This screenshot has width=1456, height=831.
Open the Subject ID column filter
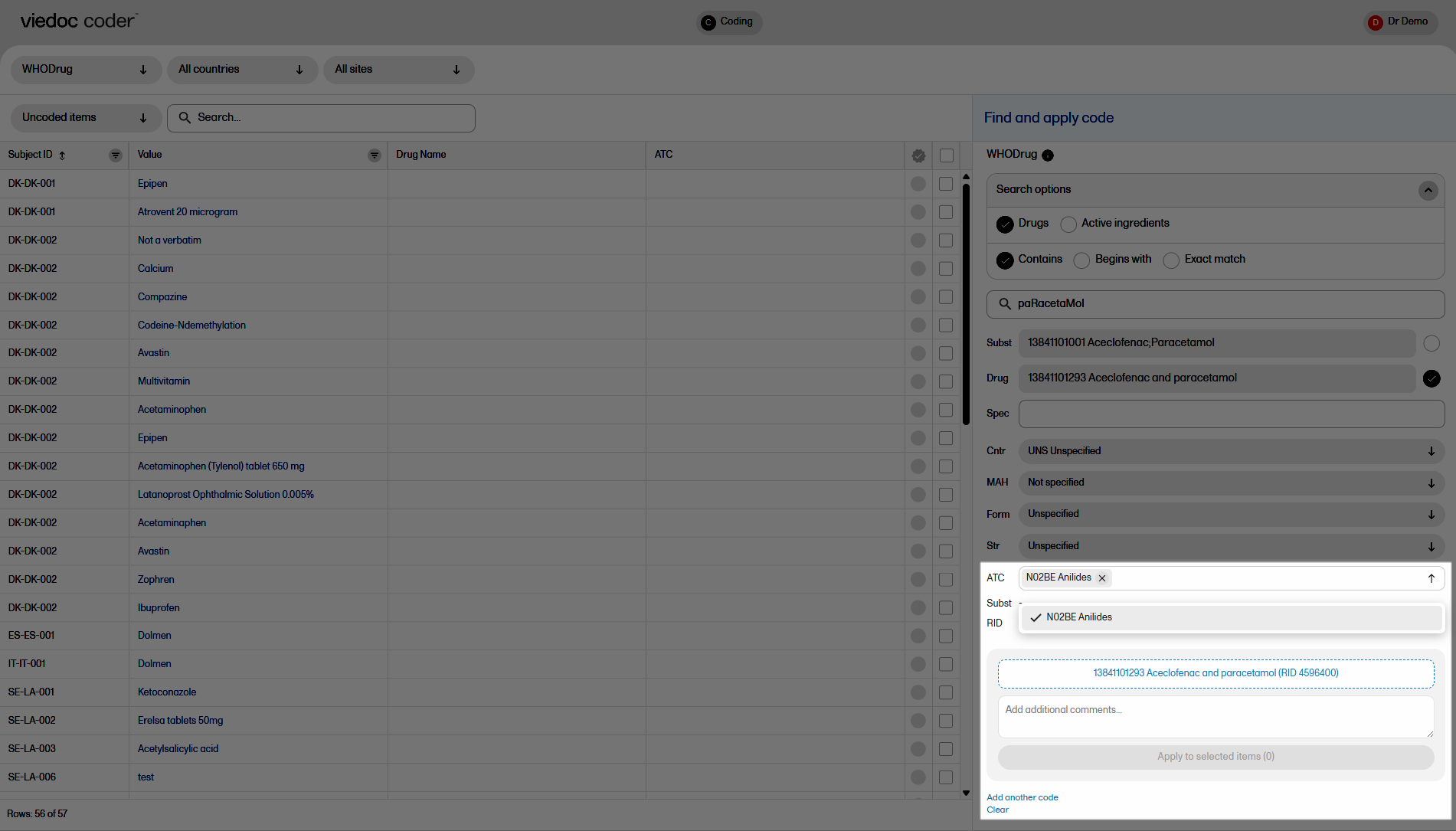[x=116, y=155]
